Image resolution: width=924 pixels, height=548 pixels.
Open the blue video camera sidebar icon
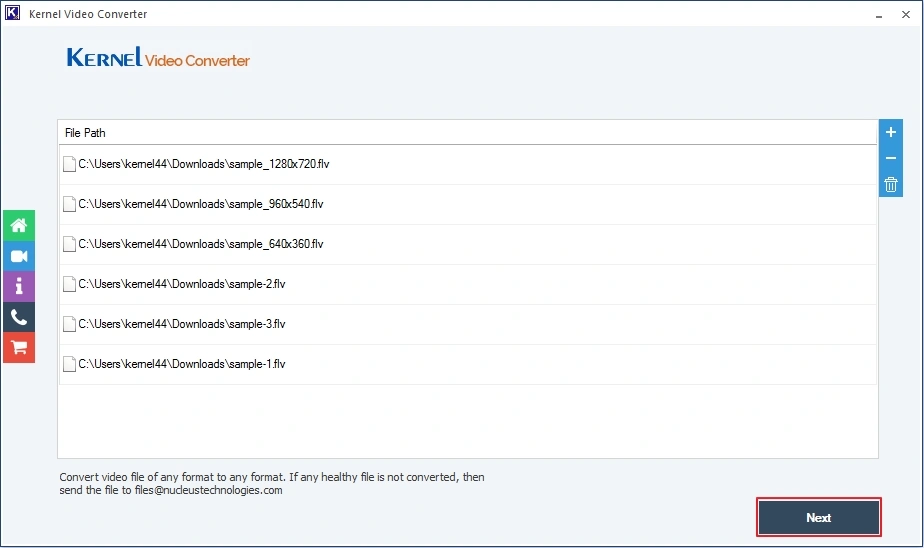pos(19,256)
